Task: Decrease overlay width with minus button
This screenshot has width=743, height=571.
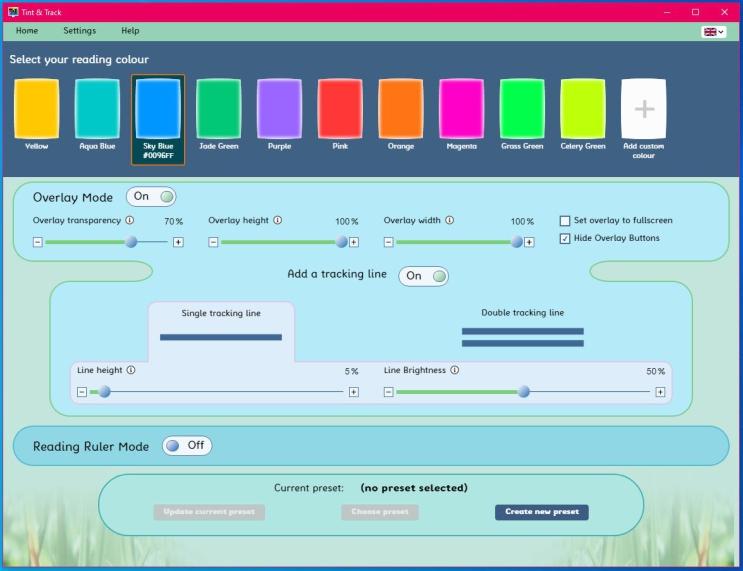Action: (x=389, y=242)
